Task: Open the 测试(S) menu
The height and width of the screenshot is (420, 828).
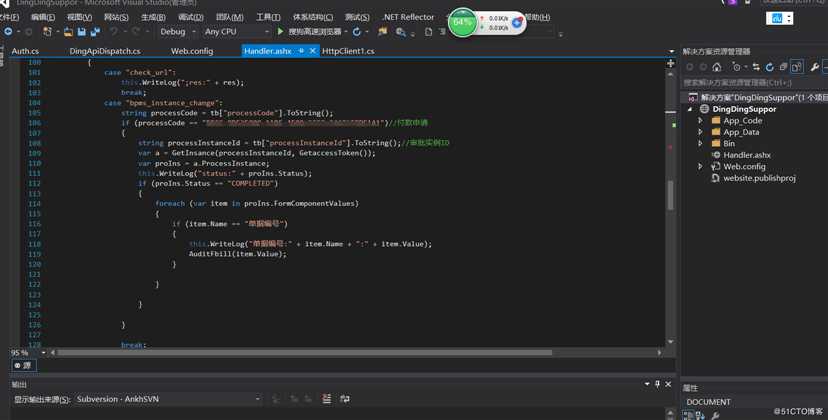Action: point(357,17)
